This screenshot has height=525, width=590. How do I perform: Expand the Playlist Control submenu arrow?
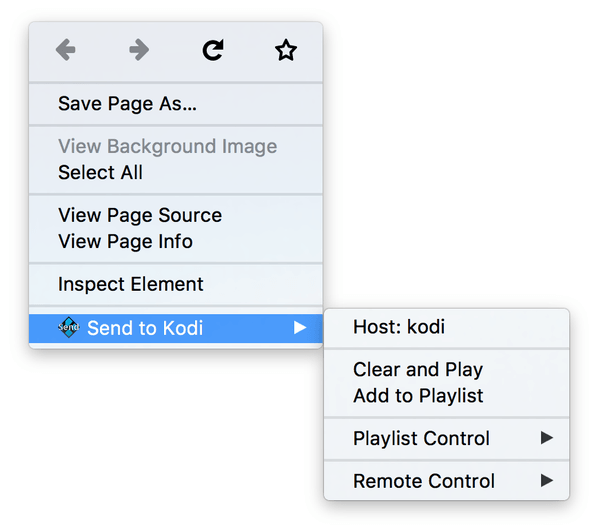tap(547, 438)
